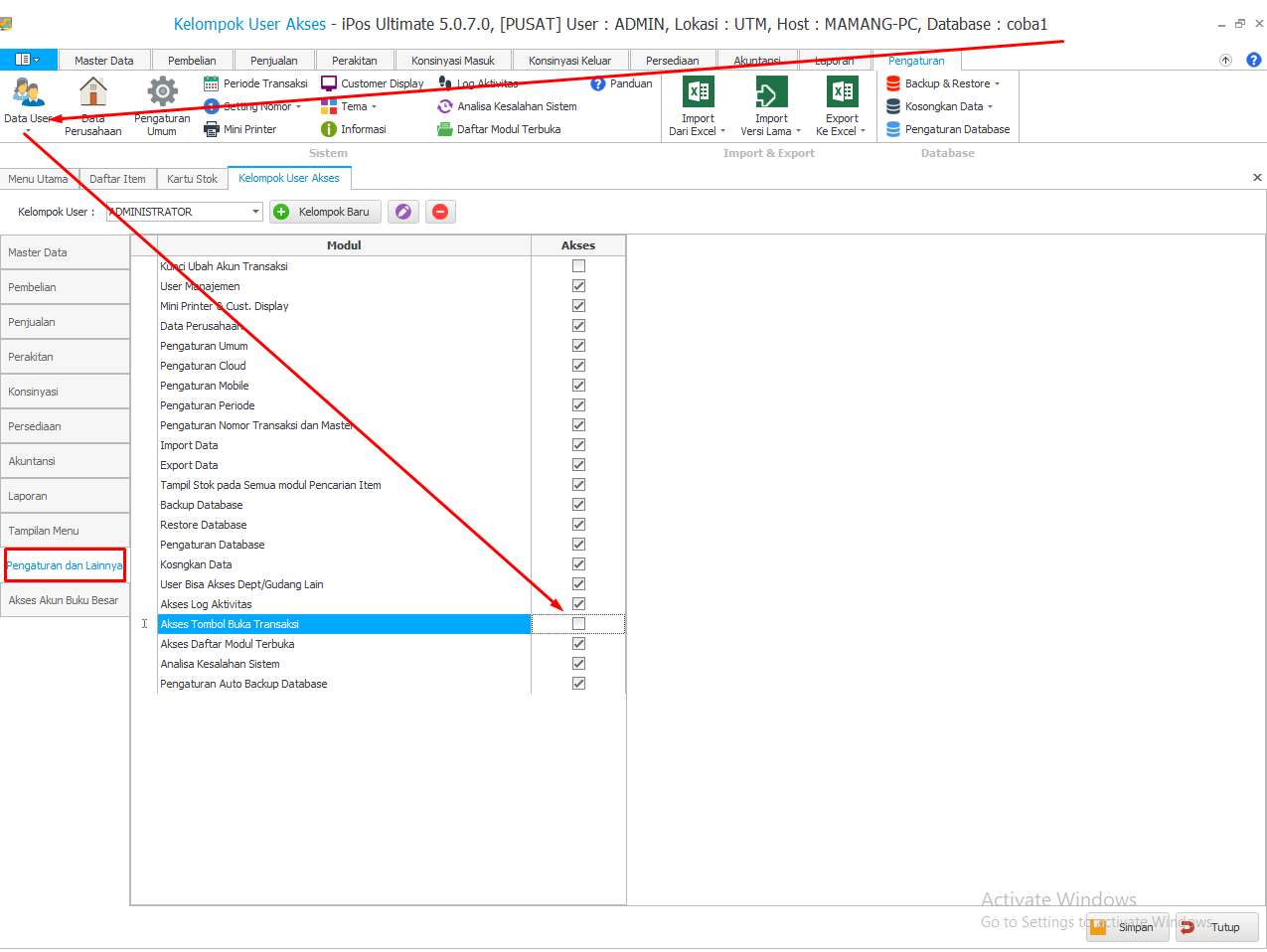Switch to Kartu Stok tab
The width and height of the screenshot is (1267, 952).
(x=192, y=179)
